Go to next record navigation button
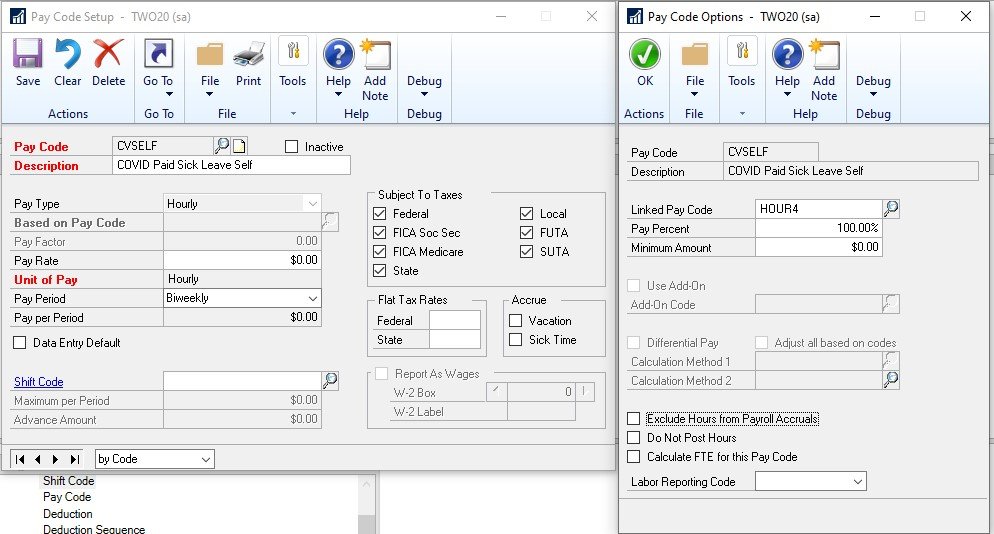 click(x=56, y=459)
